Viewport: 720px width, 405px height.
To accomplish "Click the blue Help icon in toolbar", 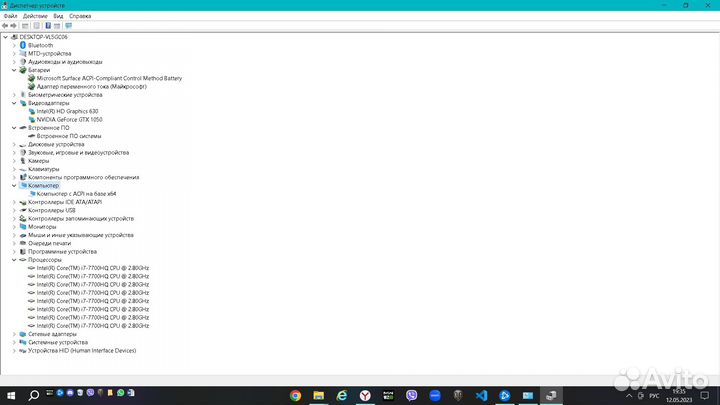I will tap(46, 26).
